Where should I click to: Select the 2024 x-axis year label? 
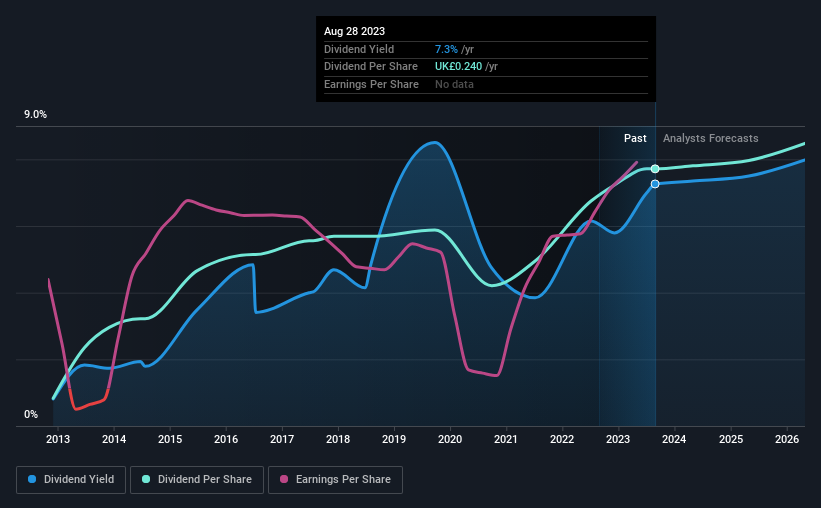(x=674, y=439)
